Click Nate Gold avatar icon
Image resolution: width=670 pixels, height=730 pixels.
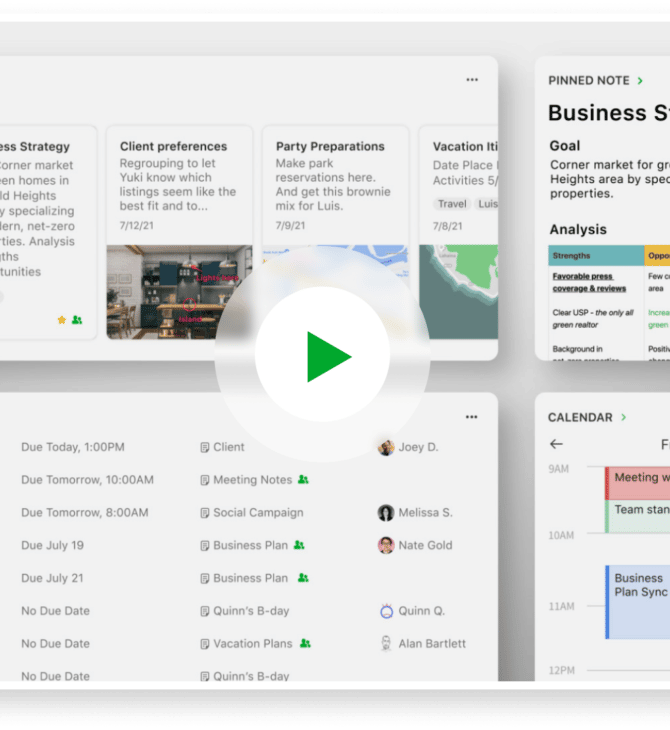click(x=386, y=545)
